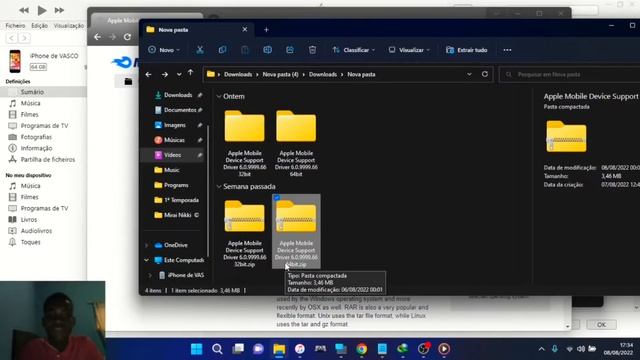Viewport: 640px width, 360px height.
Task: Open the Ficheiro menu in iTunes
Action: tap(16, 26)
